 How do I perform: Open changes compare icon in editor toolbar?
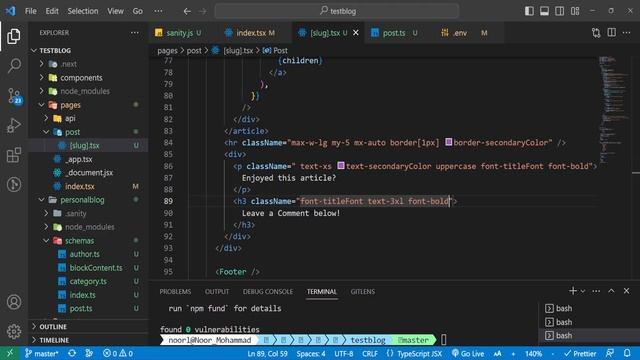click(596, 33)
